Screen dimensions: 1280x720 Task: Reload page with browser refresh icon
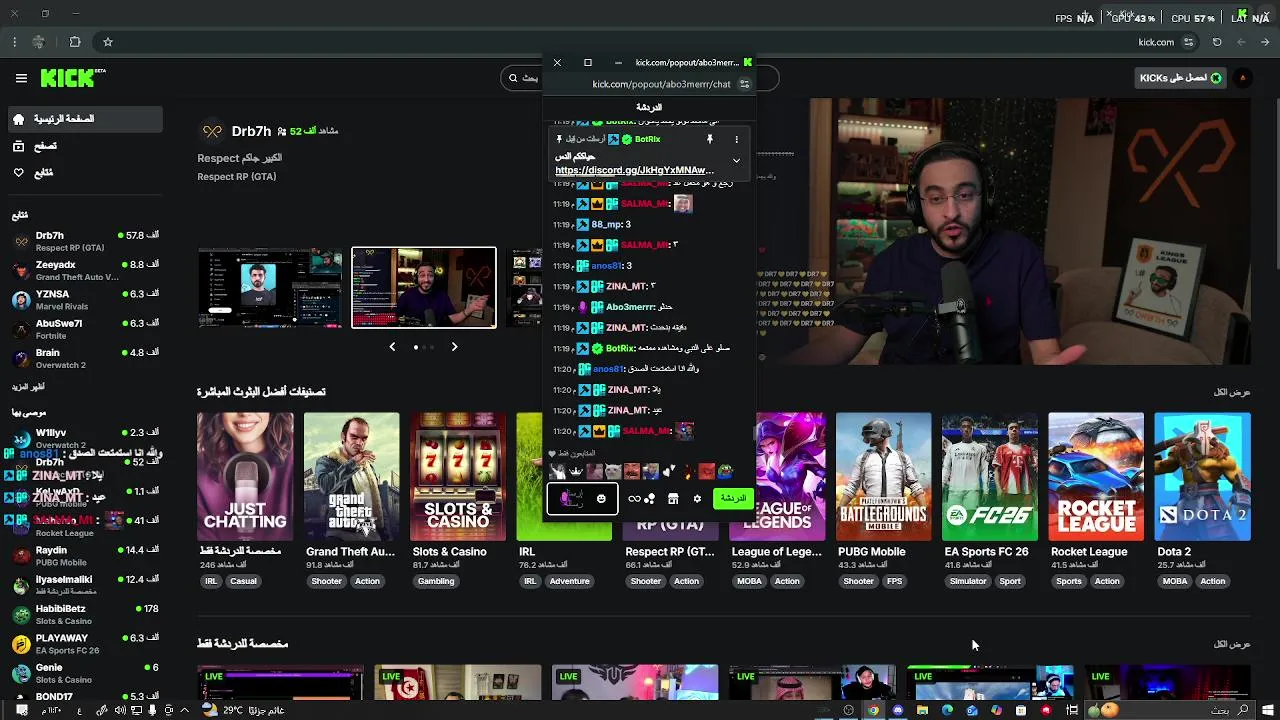[x=1217, y=42]
